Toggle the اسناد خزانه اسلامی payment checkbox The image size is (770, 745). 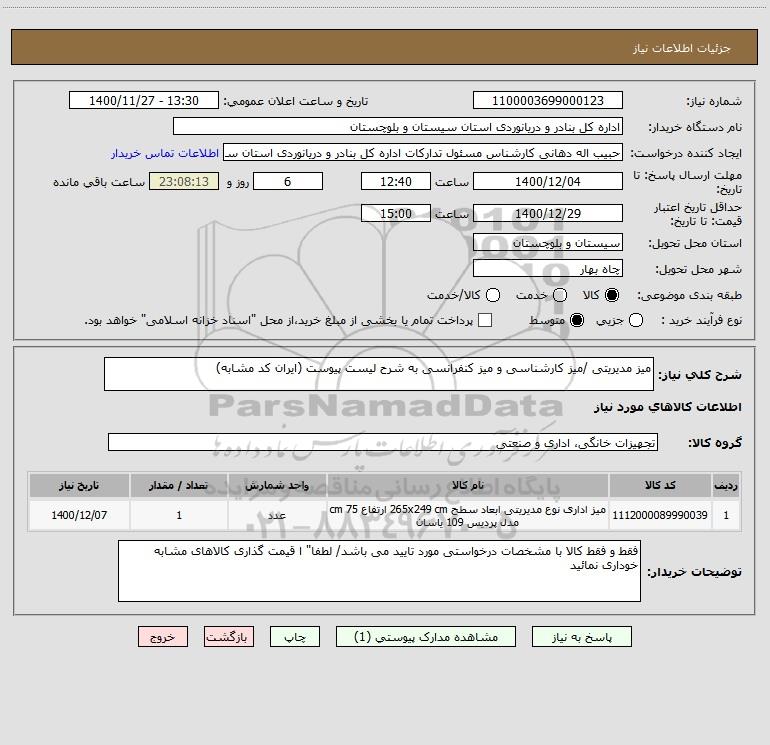point(485,320)
